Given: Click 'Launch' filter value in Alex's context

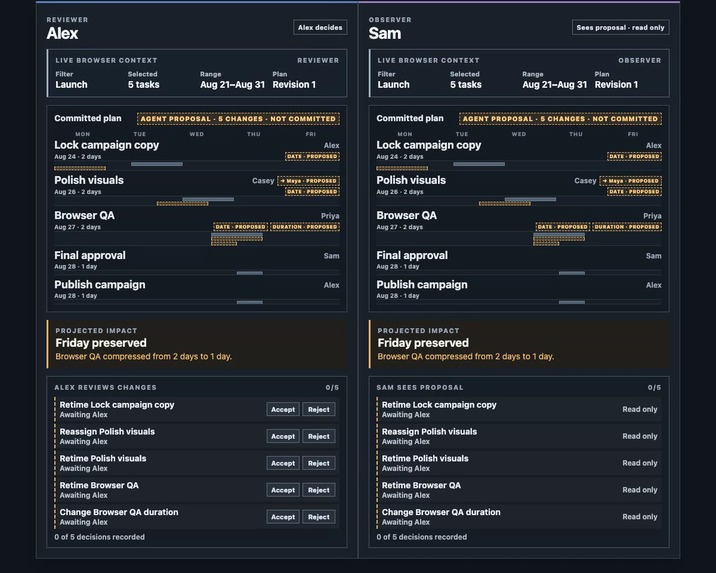Looking at the screenshot, I should [71, 84].
